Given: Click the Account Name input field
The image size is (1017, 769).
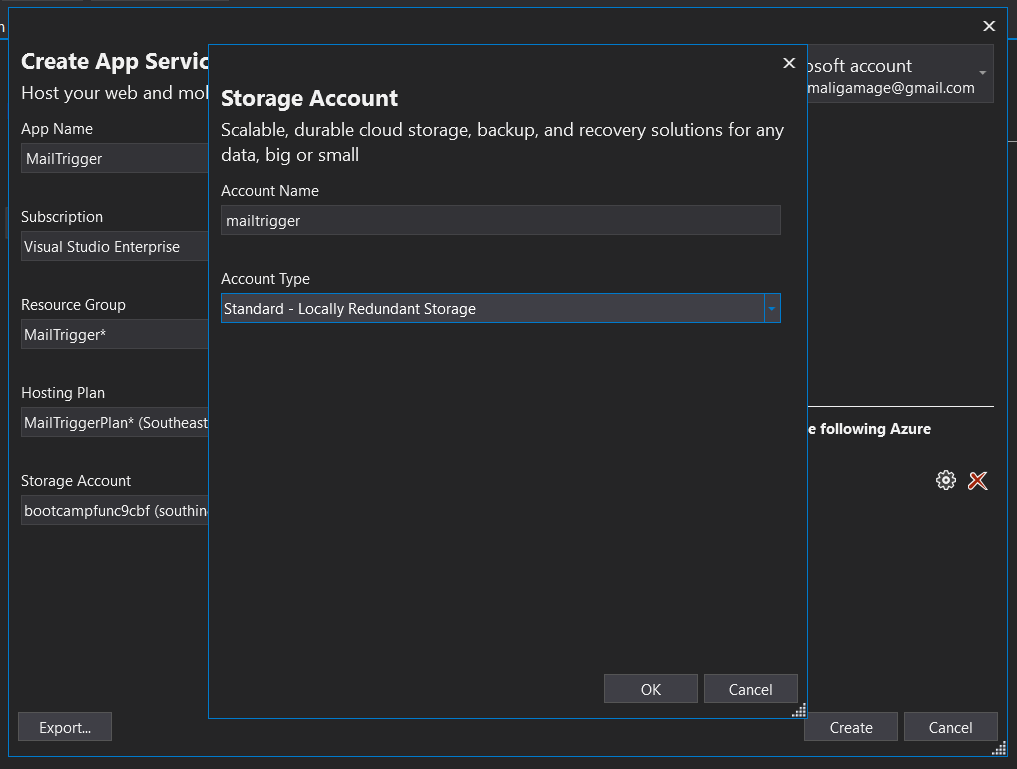Looking at the screenshot, I should [501, 220].
